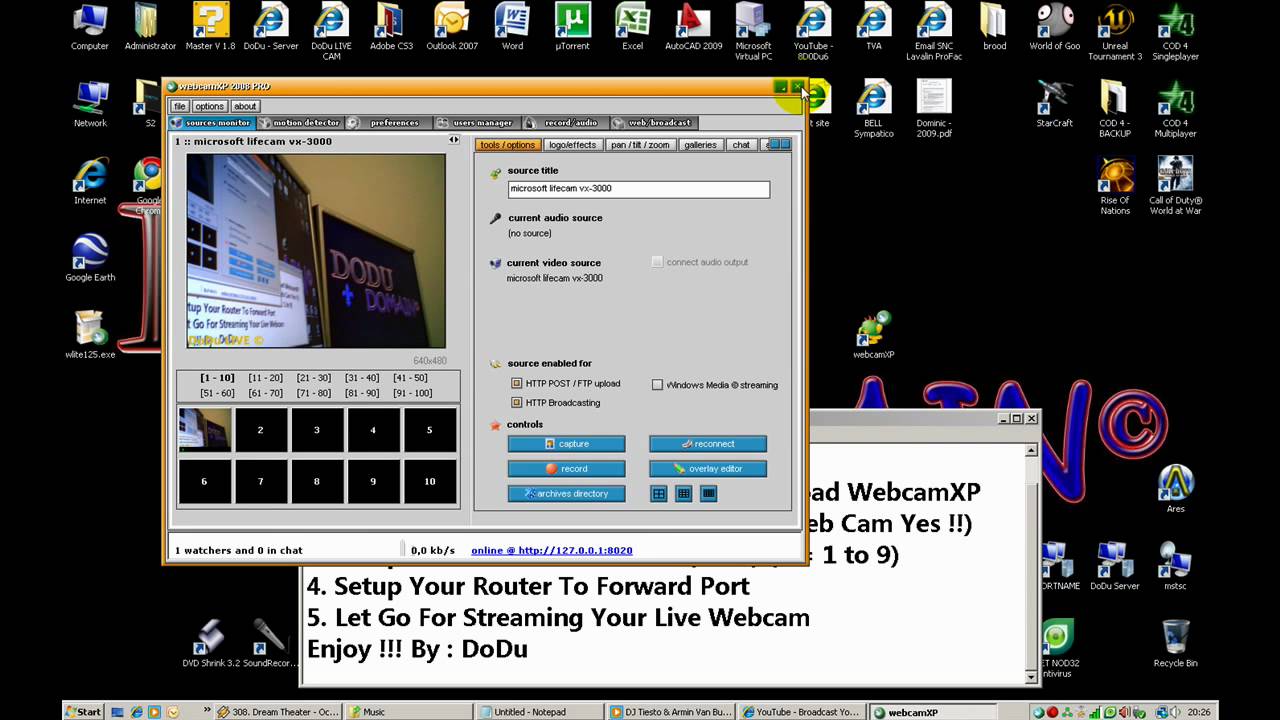The width and height of the screenshot is (1280, 720).
Task: Click the reconnect button
Action: (x=708, y=444)
